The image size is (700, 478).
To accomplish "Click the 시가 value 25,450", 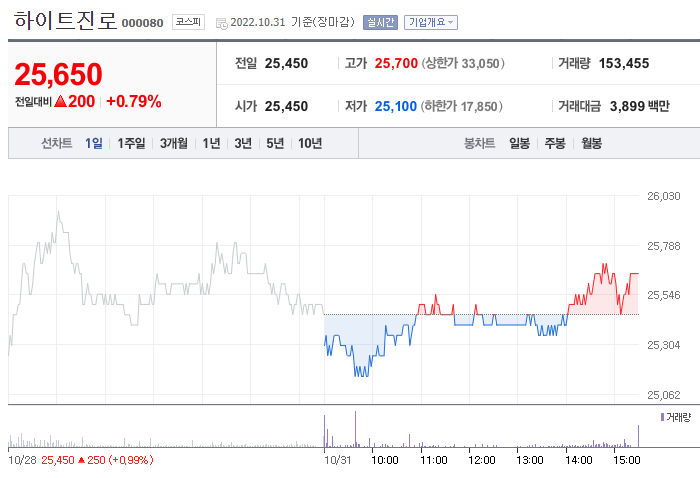I will [x=286, y=106].
